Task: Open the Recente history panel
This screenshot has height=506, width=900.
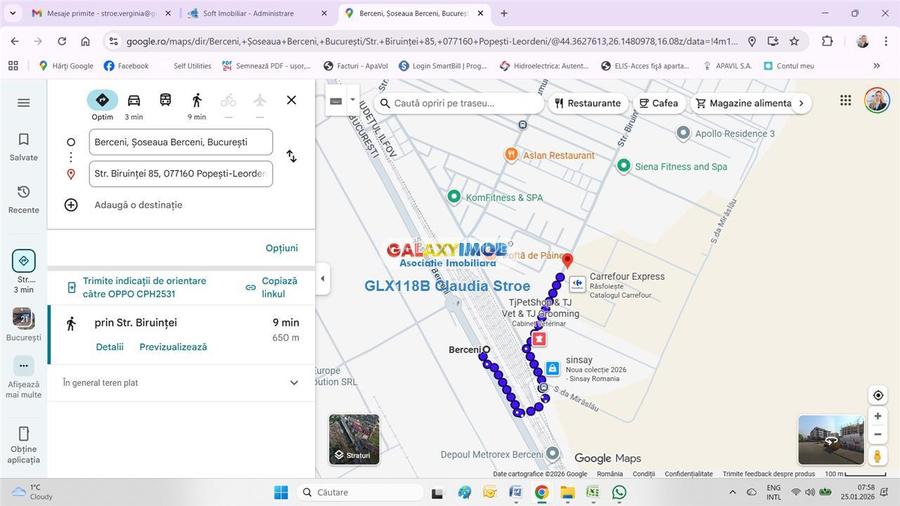Action: click(24, 198)
